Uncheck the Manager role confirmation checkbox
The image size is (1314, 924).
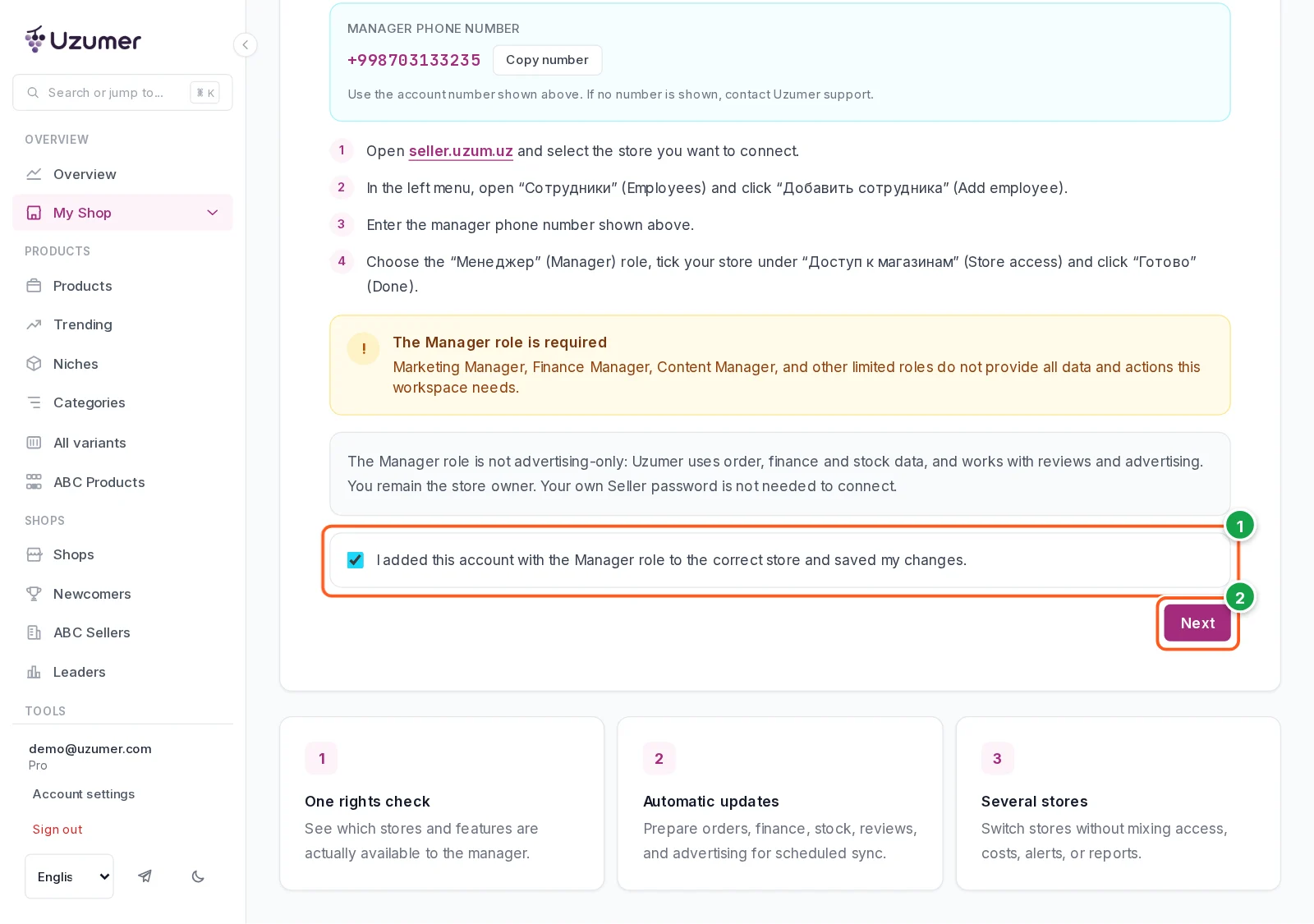click(356, 560)
